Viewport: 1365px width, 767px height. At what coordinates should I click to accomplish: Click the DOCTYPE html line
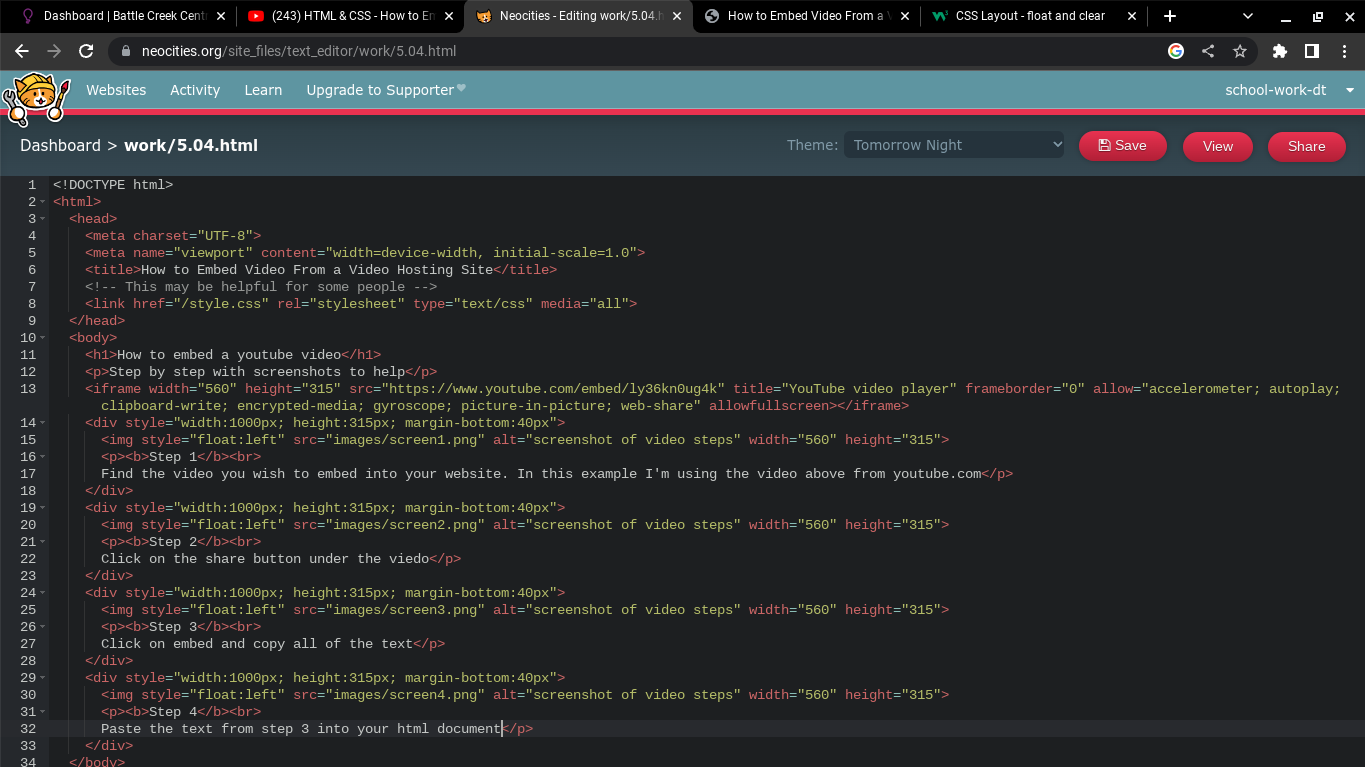point(113,185)
